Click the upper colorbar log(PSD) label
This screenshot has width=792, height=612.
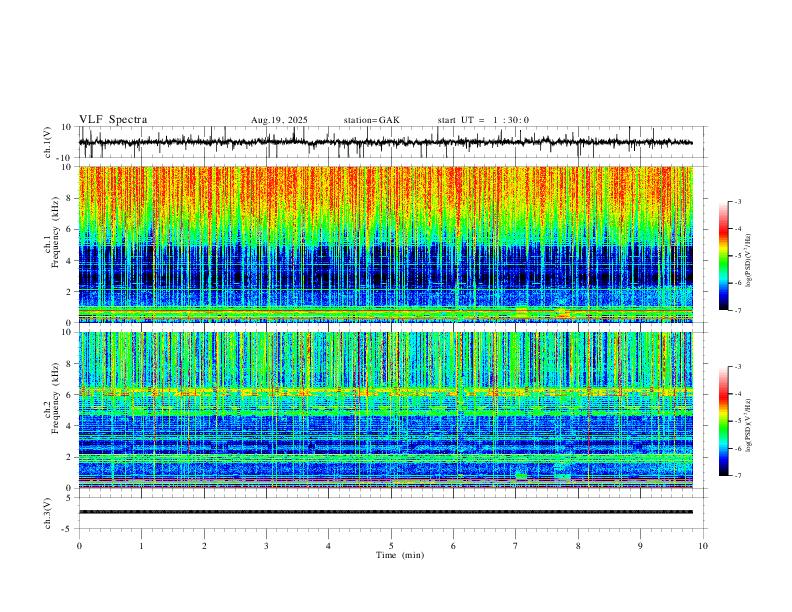click(x=749, y=261)
